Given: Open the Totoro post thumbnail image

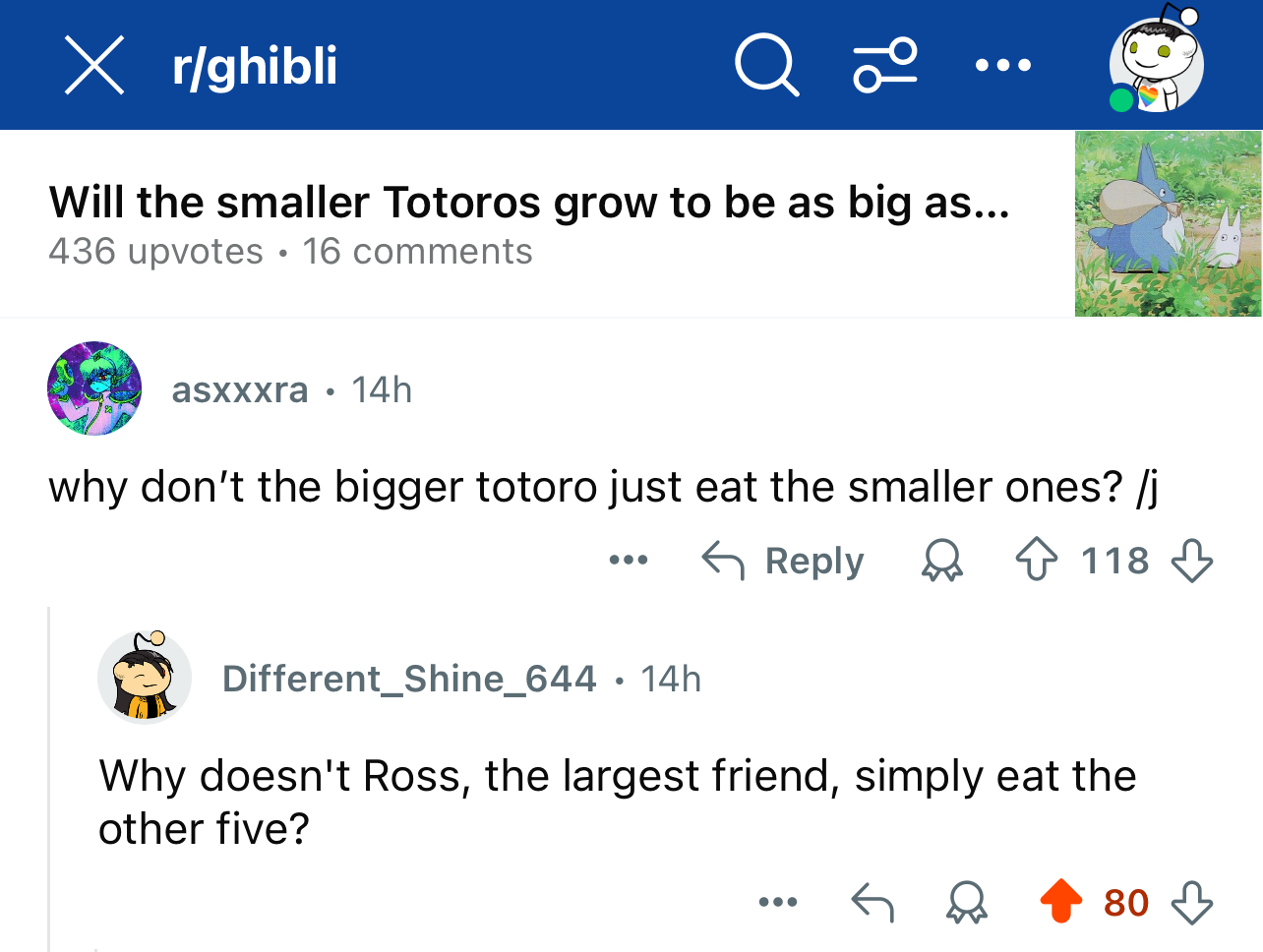Looking at the screenshot, I should pyautogui.click(x=1168, y=224).
